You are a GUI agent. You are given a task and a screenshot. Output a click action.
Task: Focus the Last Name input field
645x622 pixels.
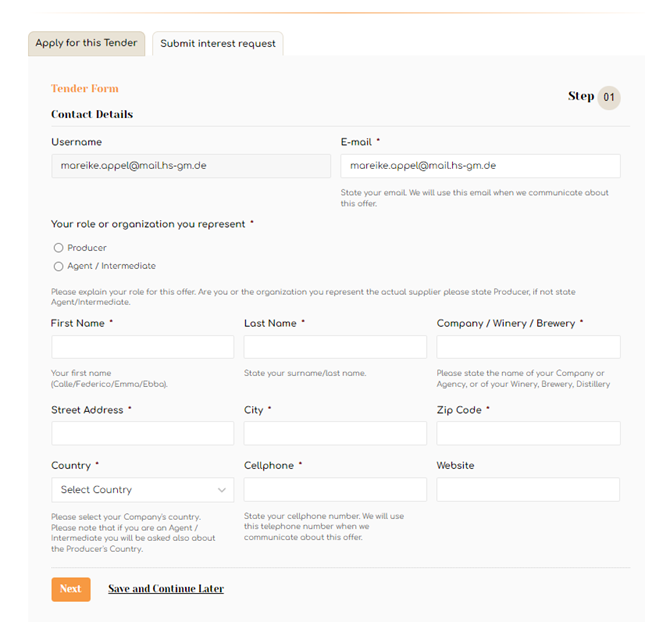click(335, 347)
